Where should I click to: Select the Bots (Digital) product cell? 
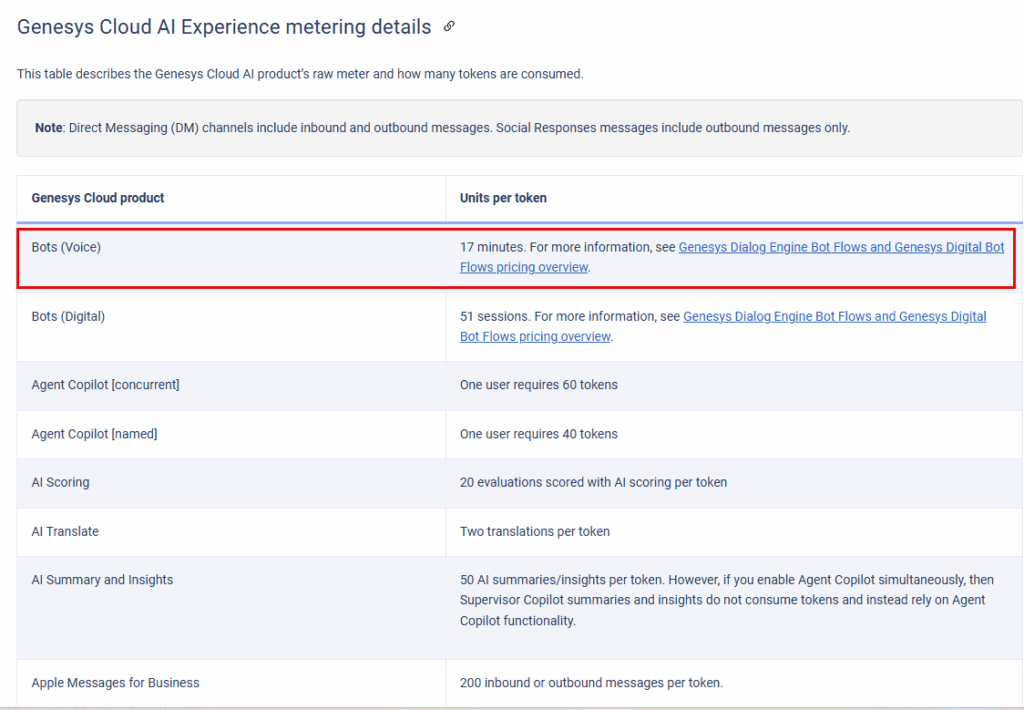point(69,316)
